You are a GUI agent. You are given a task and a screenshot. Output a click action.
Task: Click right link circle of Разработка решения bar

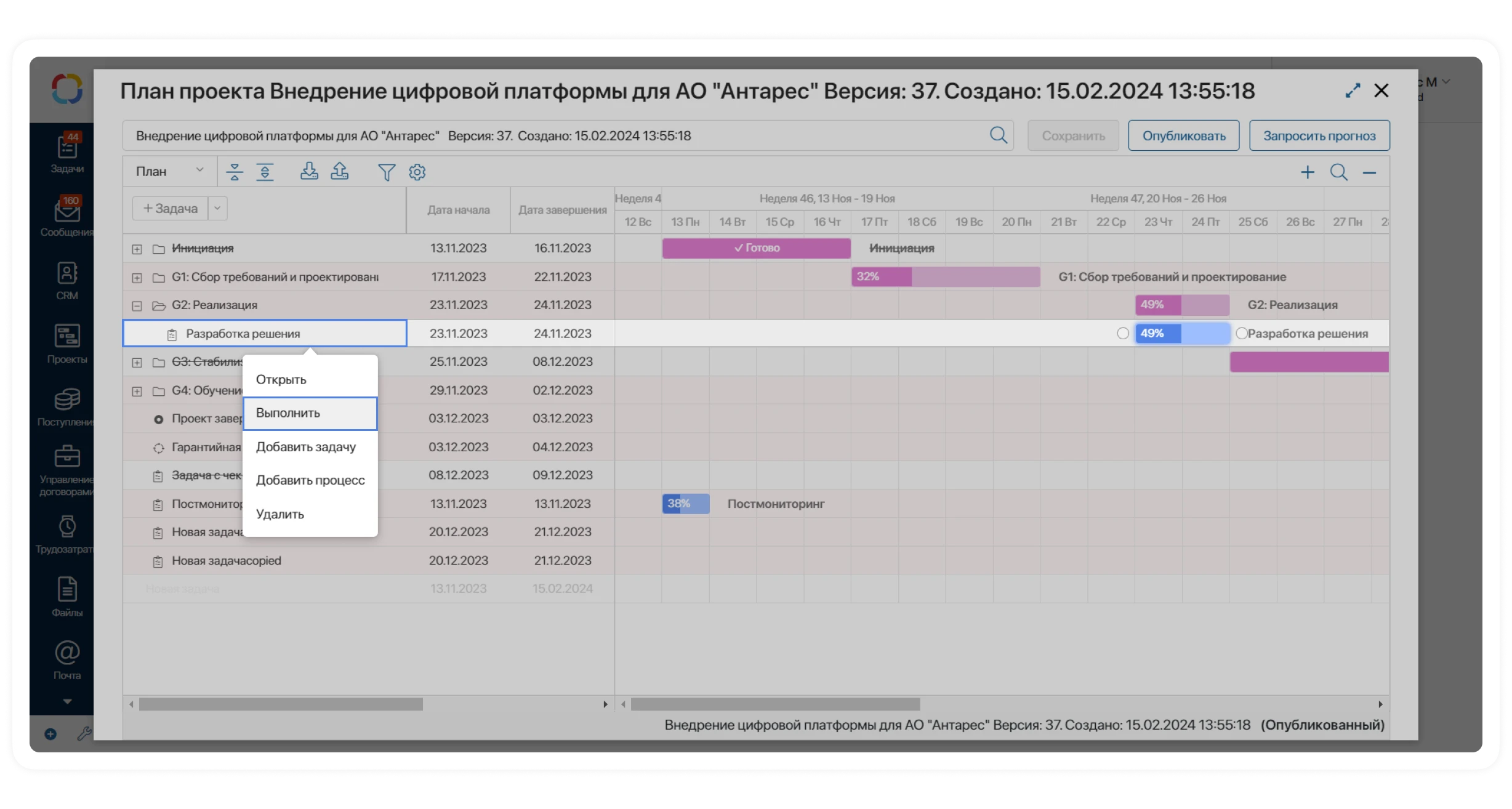click(1241, 333)
